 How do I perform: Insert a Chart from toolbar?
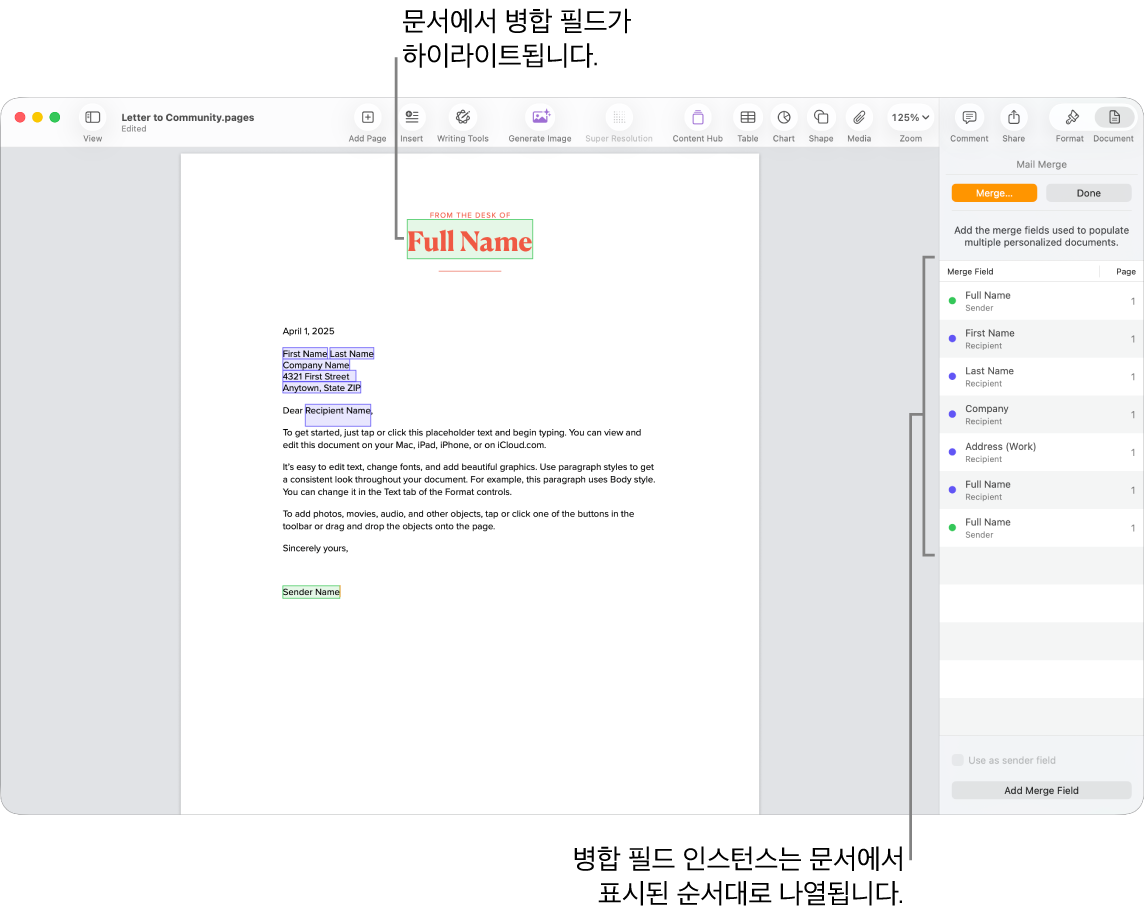(784, 117)
